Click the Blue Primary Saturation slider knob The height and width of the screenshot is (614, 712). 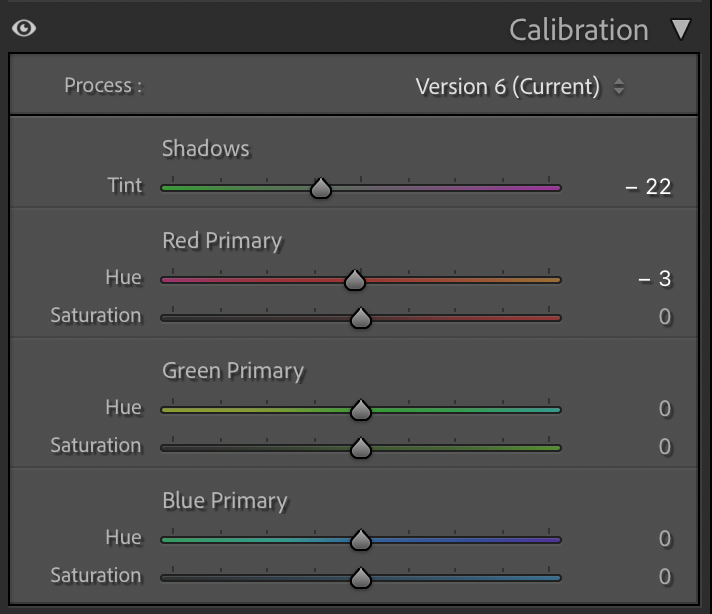click(361, 578)
